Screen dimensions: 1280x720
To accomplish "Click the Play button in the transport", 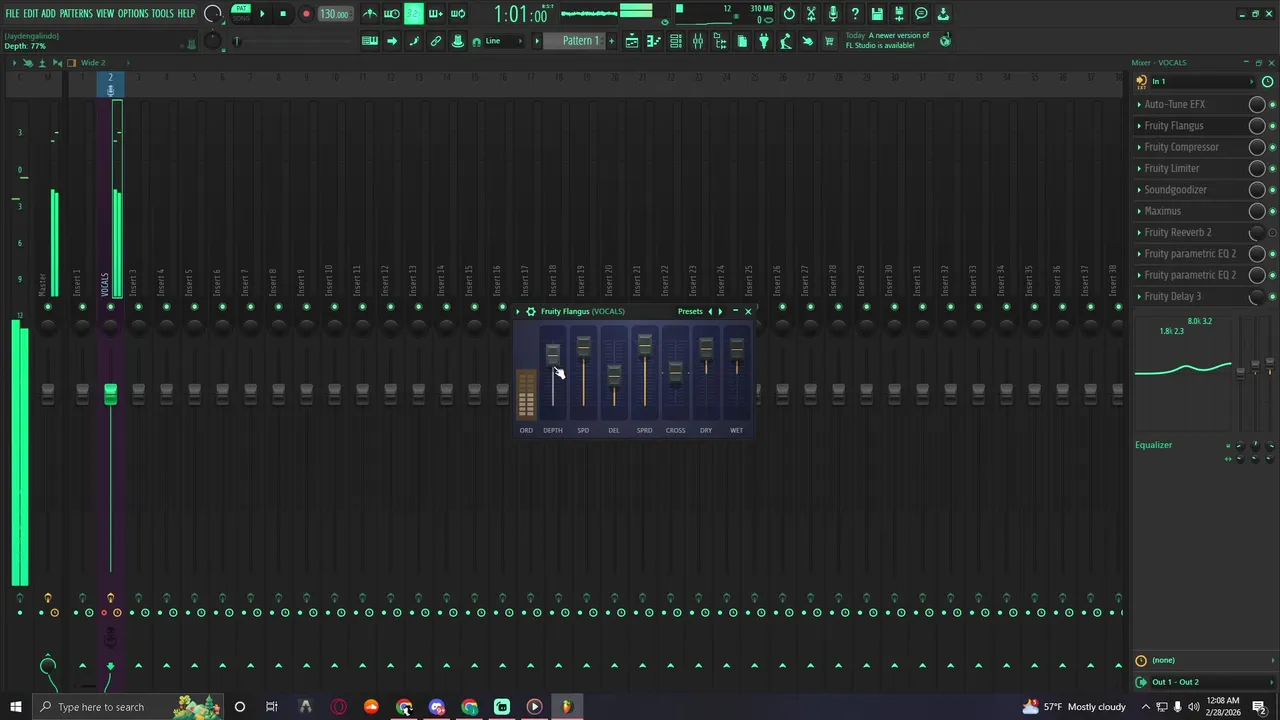I will (262, 14).
